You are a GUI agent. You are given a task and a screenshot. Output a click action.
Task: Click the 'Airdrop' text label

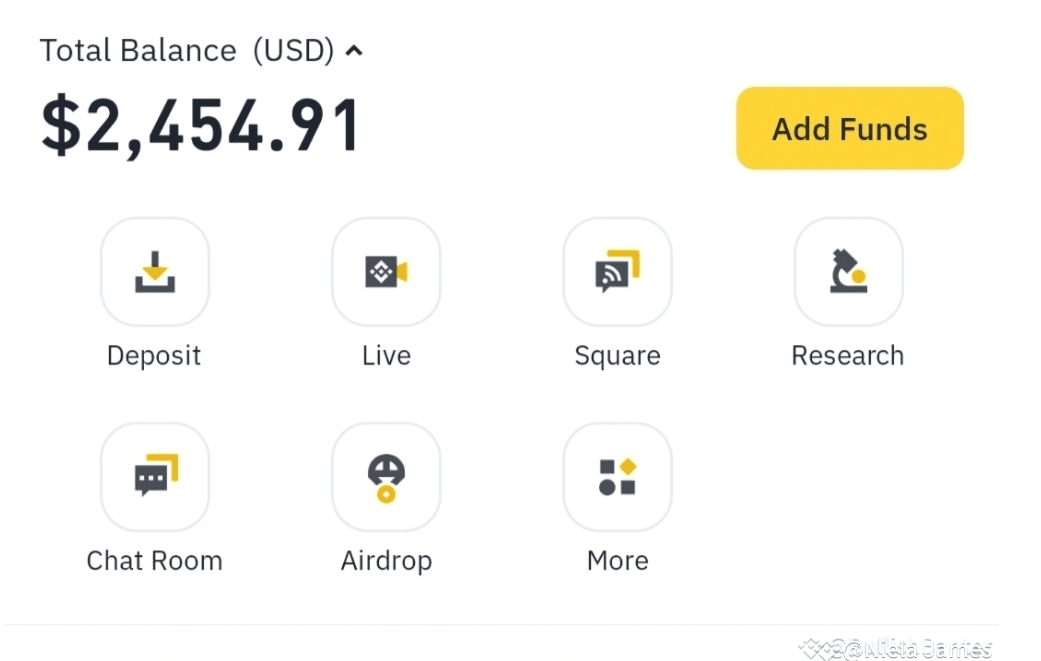click(x=386, y=561)
